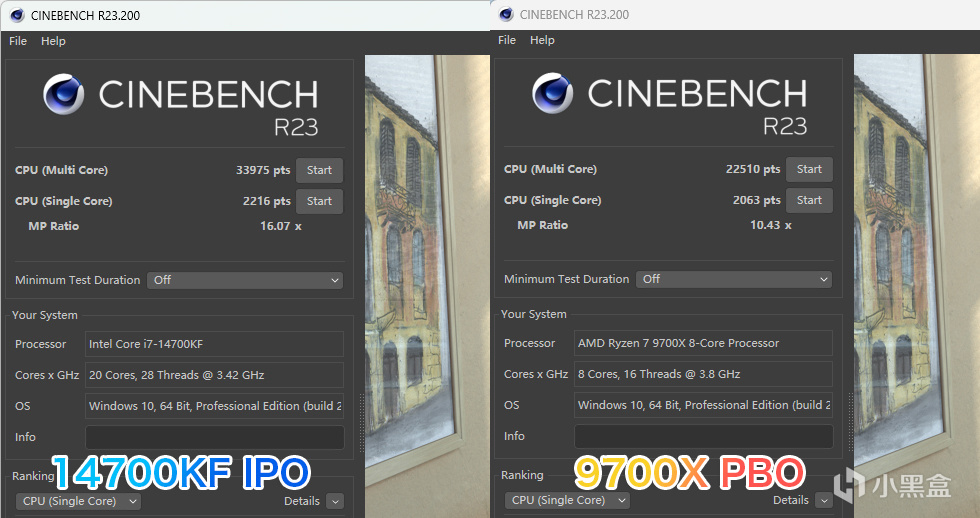Click AMD Ryzen 7 9700X processor field

click(x=703, y=343)
